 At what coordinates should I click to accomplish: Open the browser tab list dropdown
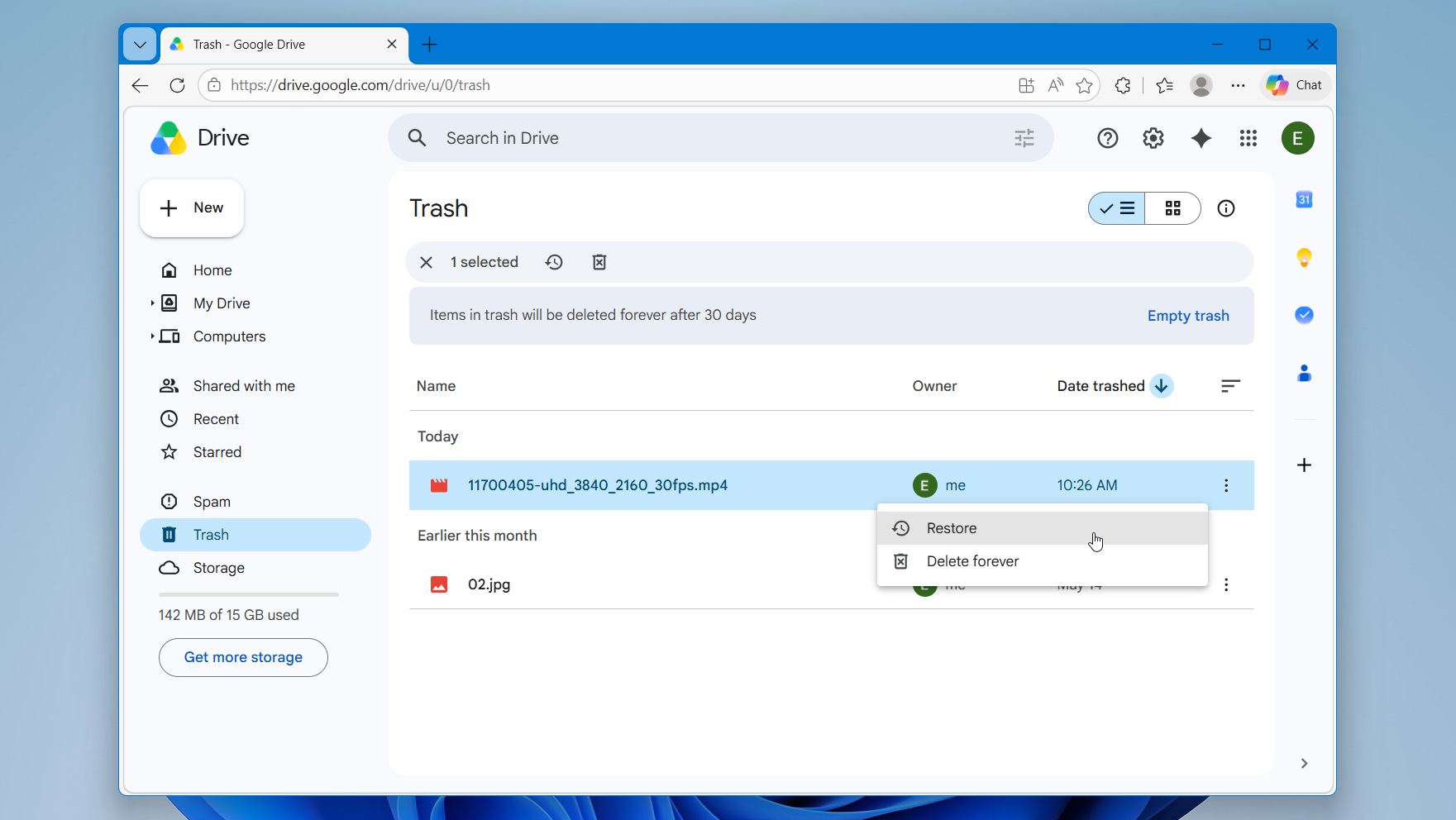[x=140, y=45]
